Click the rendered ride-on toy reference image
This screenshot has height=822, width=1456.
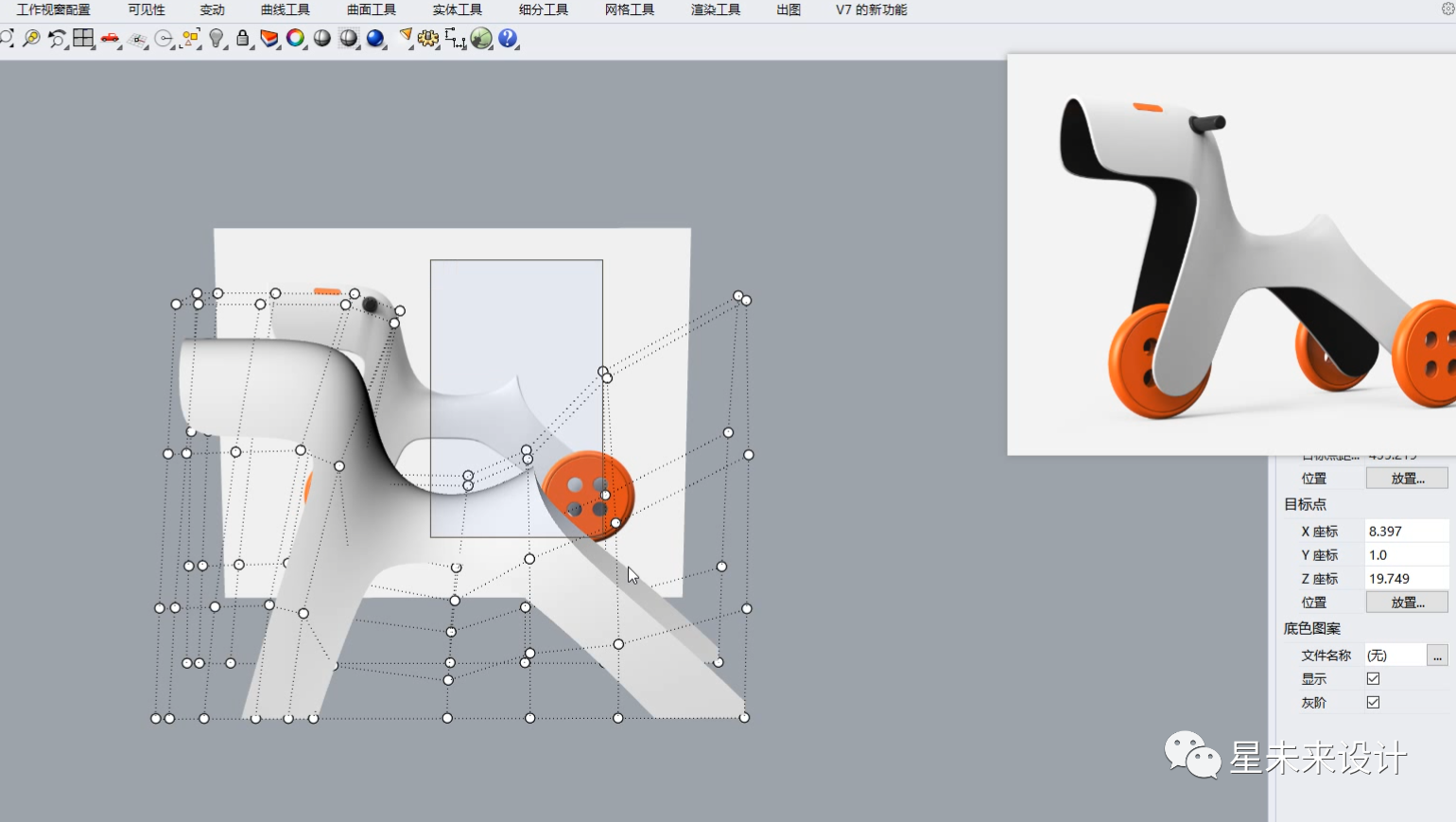(x=1231, y=254)
